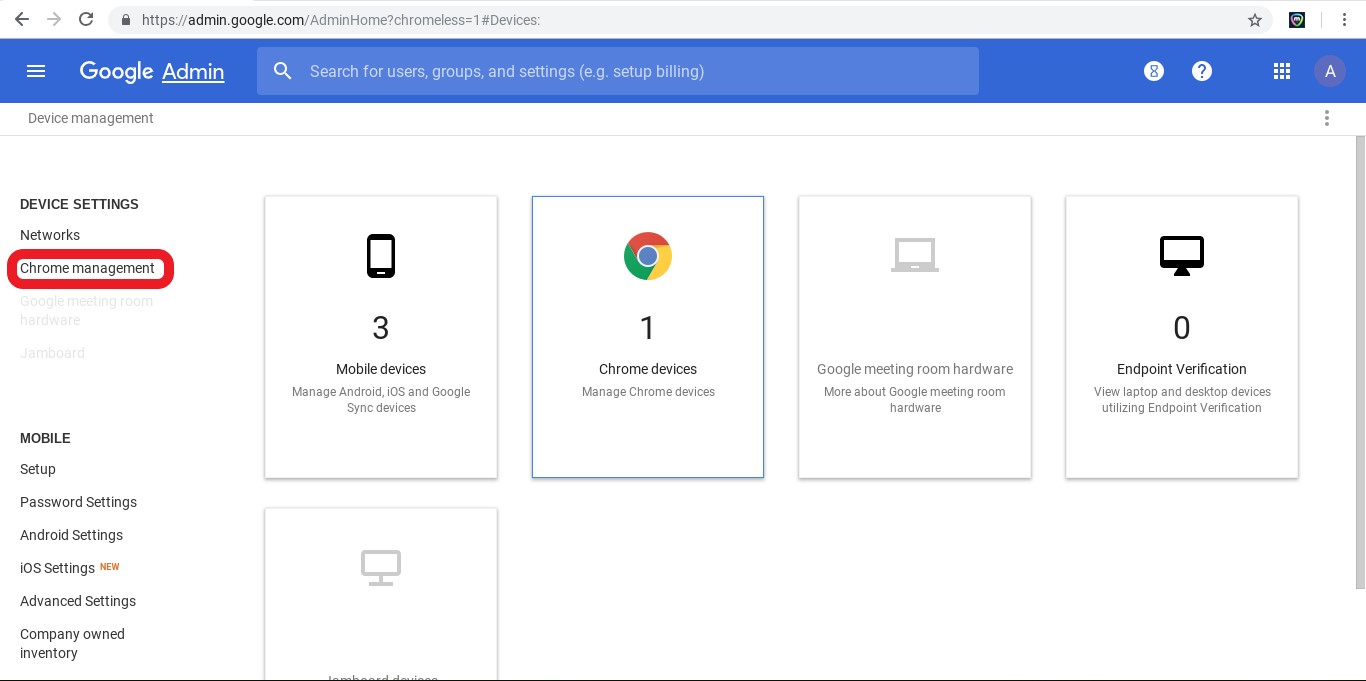Go back with the browser back arrow
The image size is (1366, 681).
click(x=21, y=19)
